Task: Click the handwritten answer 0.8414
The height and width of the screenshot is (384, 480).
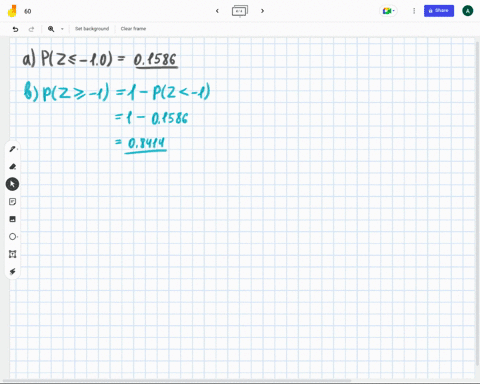Action: tap(146, 144)
